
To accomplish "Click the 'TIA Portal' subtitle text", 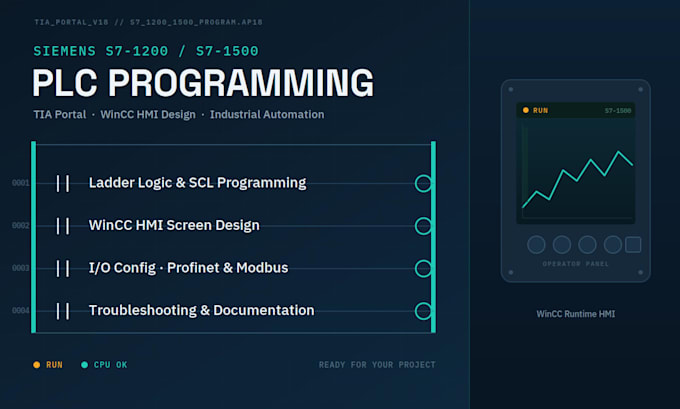I will 59,115.
